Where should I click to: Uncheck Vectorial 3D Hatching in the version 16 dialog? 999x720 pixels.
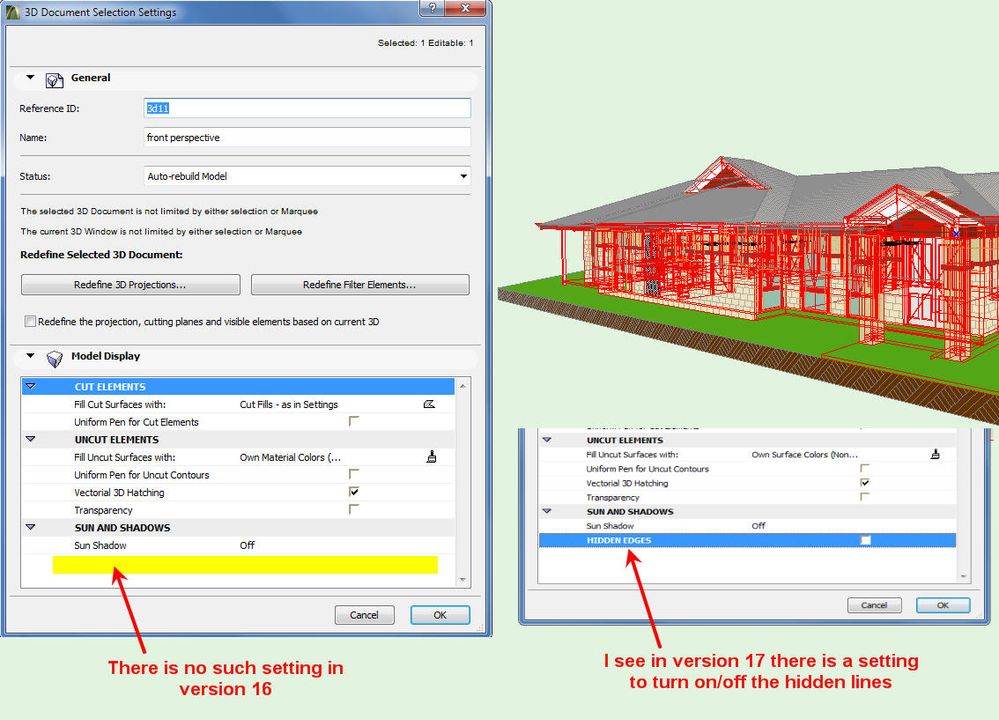coord(354,492)
